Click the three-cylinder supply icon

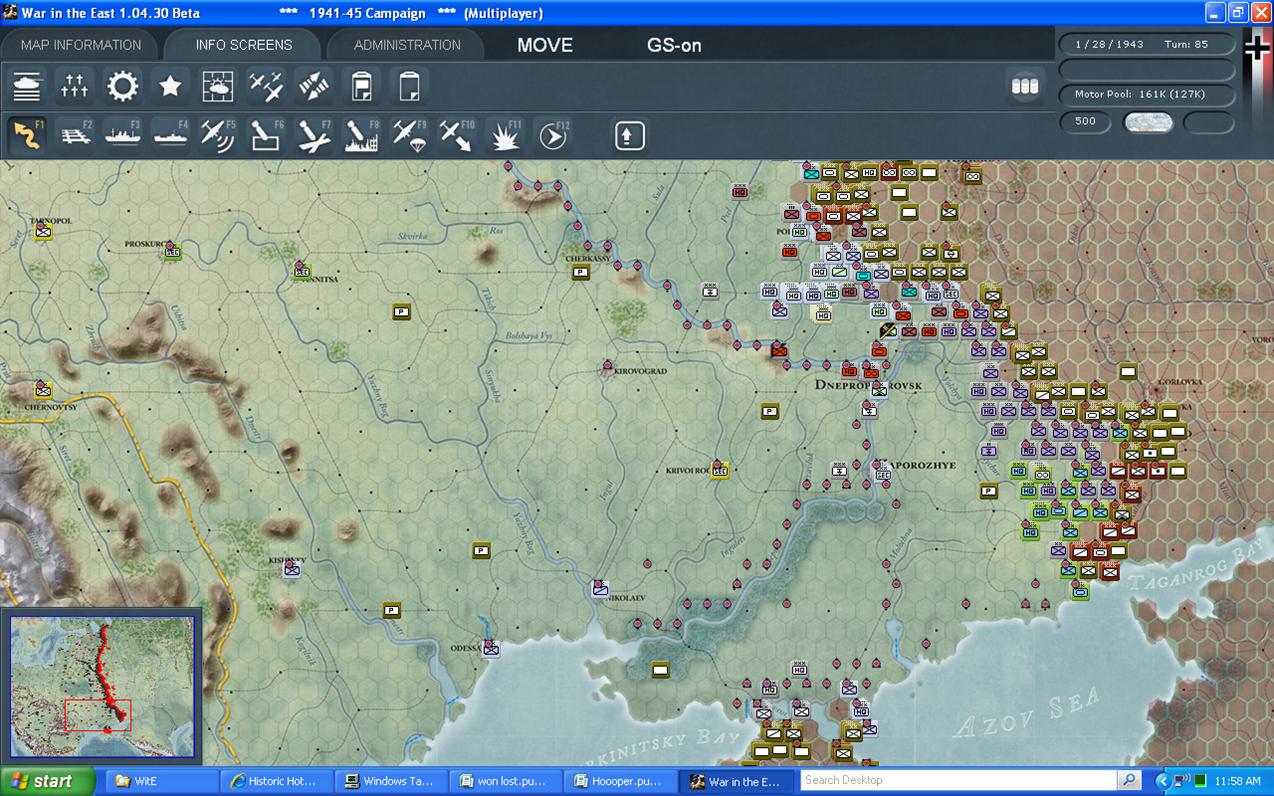[1025, 86]
